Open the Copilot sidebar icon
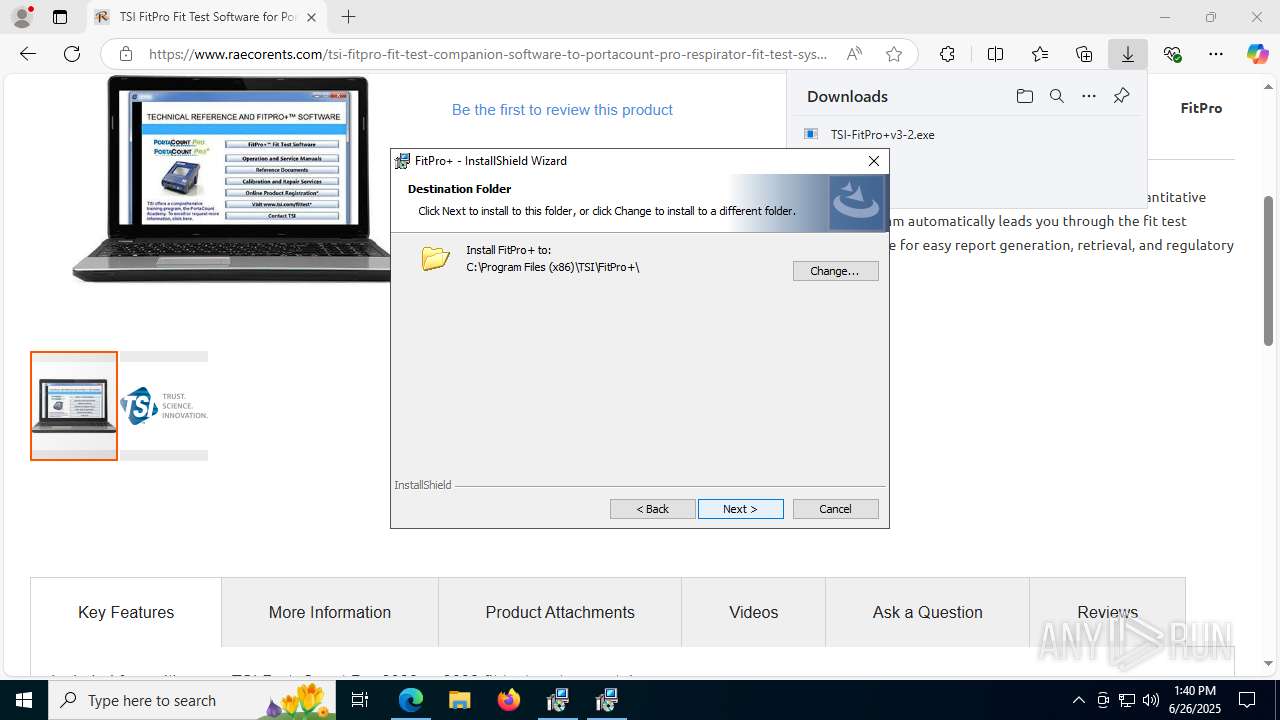The height and width of the screenshot is (720, 1280). point(1258,54)
